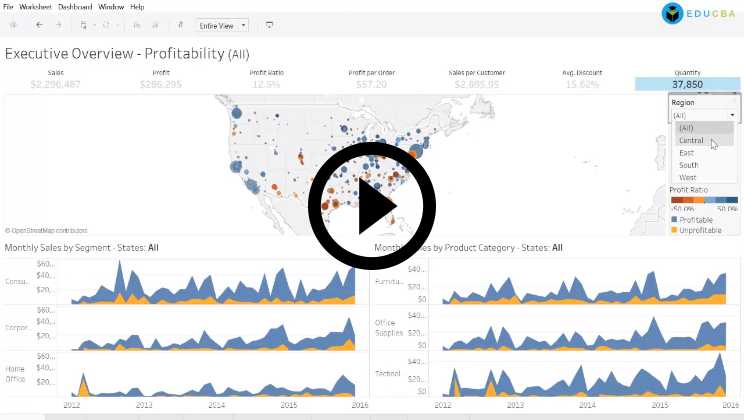The width and height of the screenshot is (744, 420).
Task: Select Central in Region list
Action: tap(691, 141)
